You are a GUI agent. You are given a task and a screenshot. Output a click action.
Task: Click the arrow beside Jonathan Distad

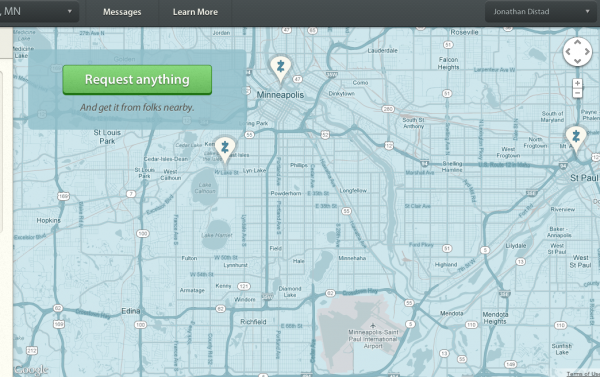point(587,11)
